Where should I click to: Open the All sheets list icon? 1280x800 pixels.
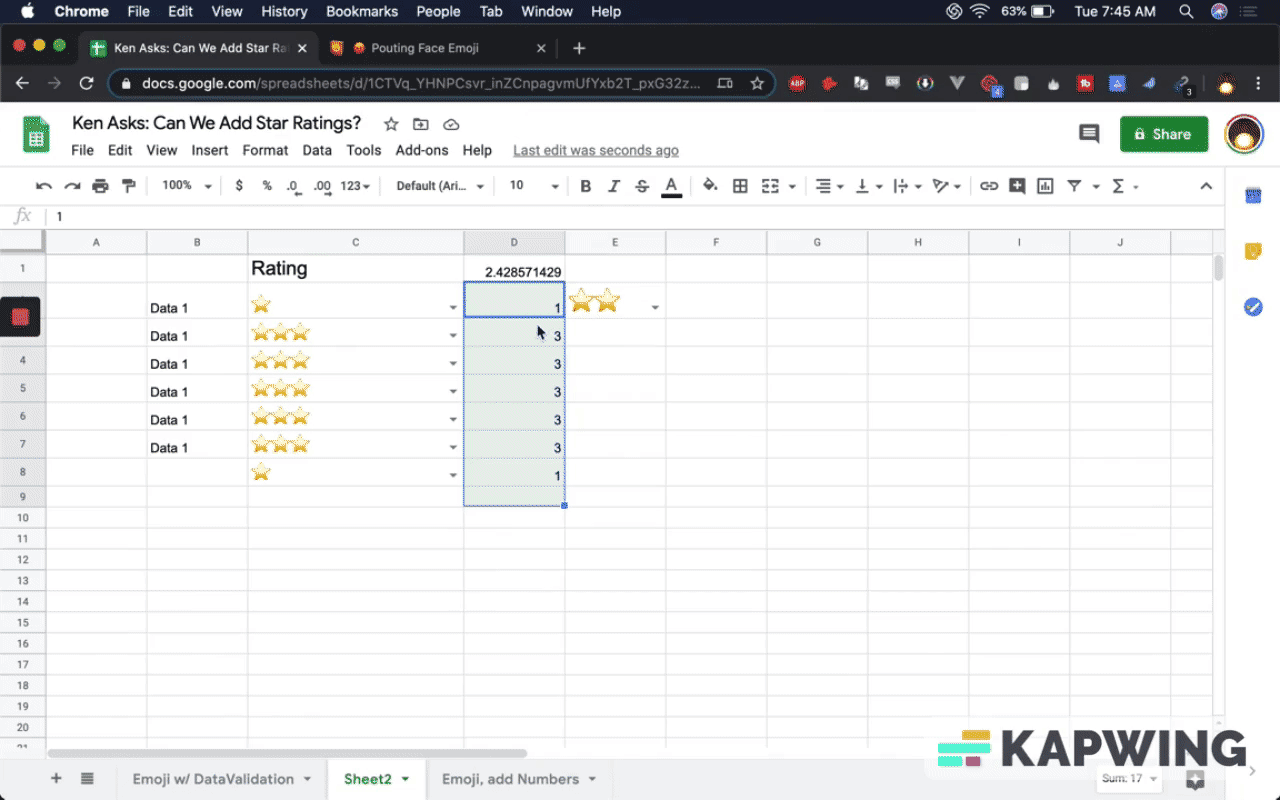click(87, 778)
